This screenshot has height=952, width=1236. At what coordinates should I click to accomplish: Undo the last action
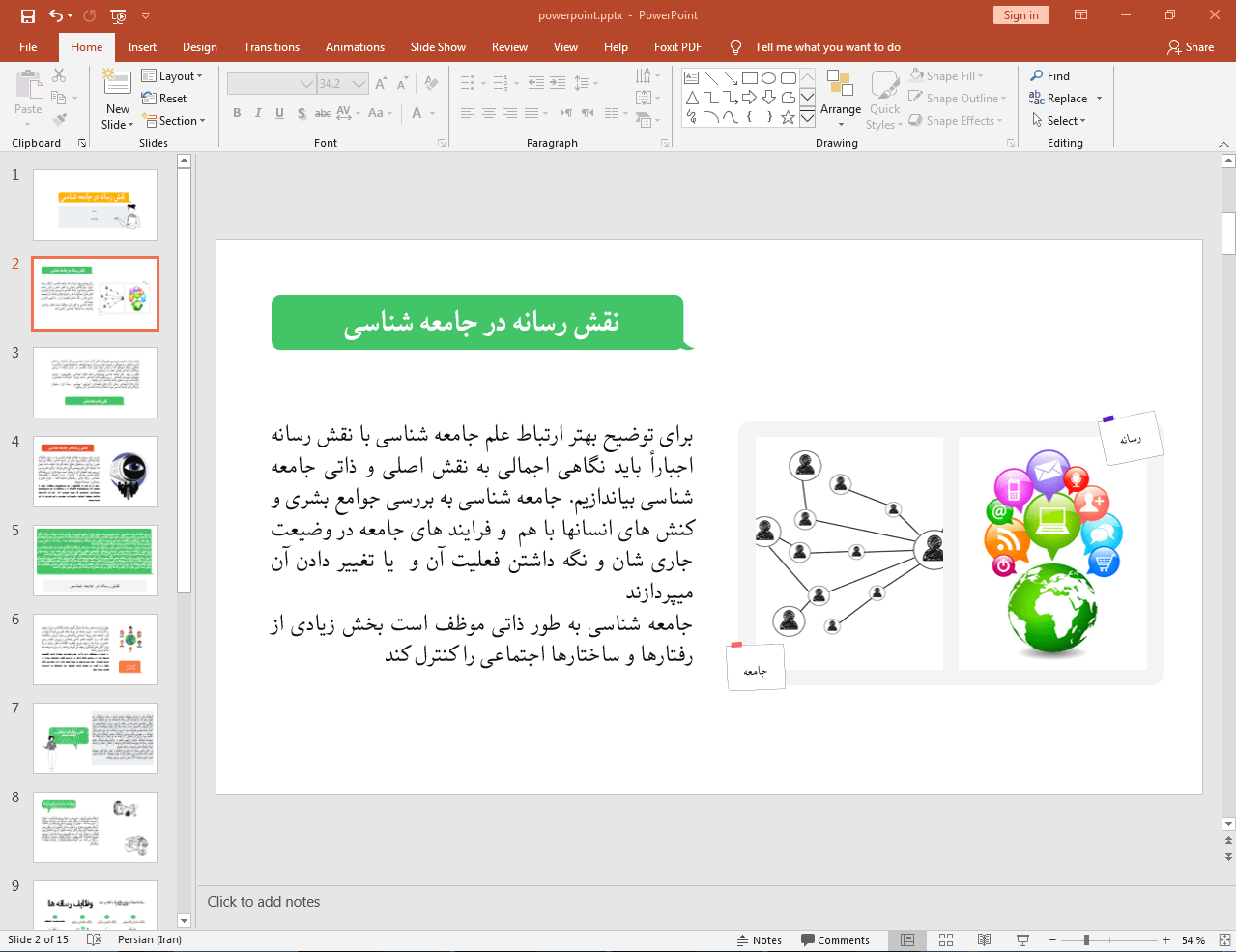pos(56,15)
